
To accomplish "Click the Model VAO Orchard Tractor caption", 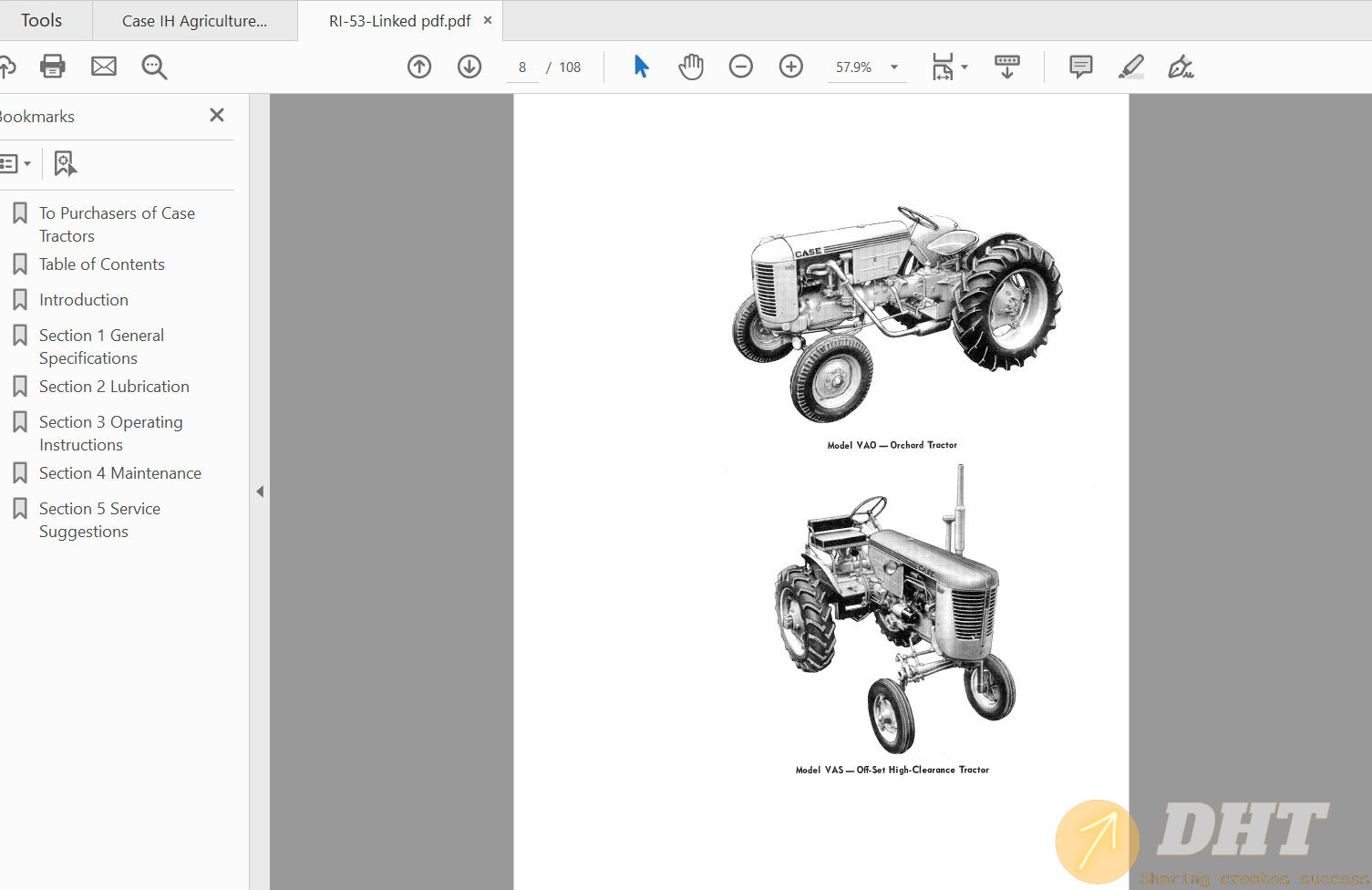I will point(892,445).
